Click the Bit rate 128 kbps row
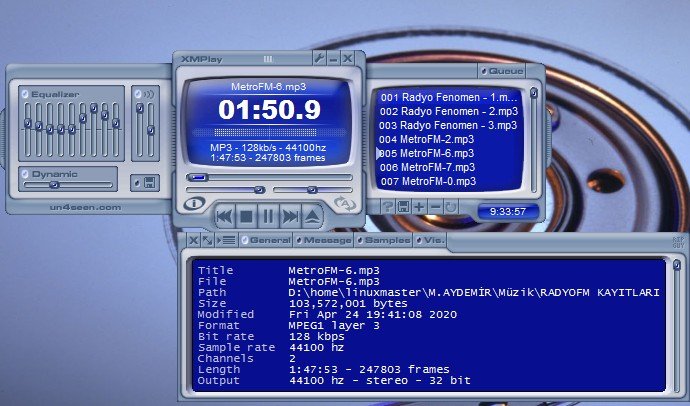This screenshot has width=690, height=406. [x=271, y=337]
